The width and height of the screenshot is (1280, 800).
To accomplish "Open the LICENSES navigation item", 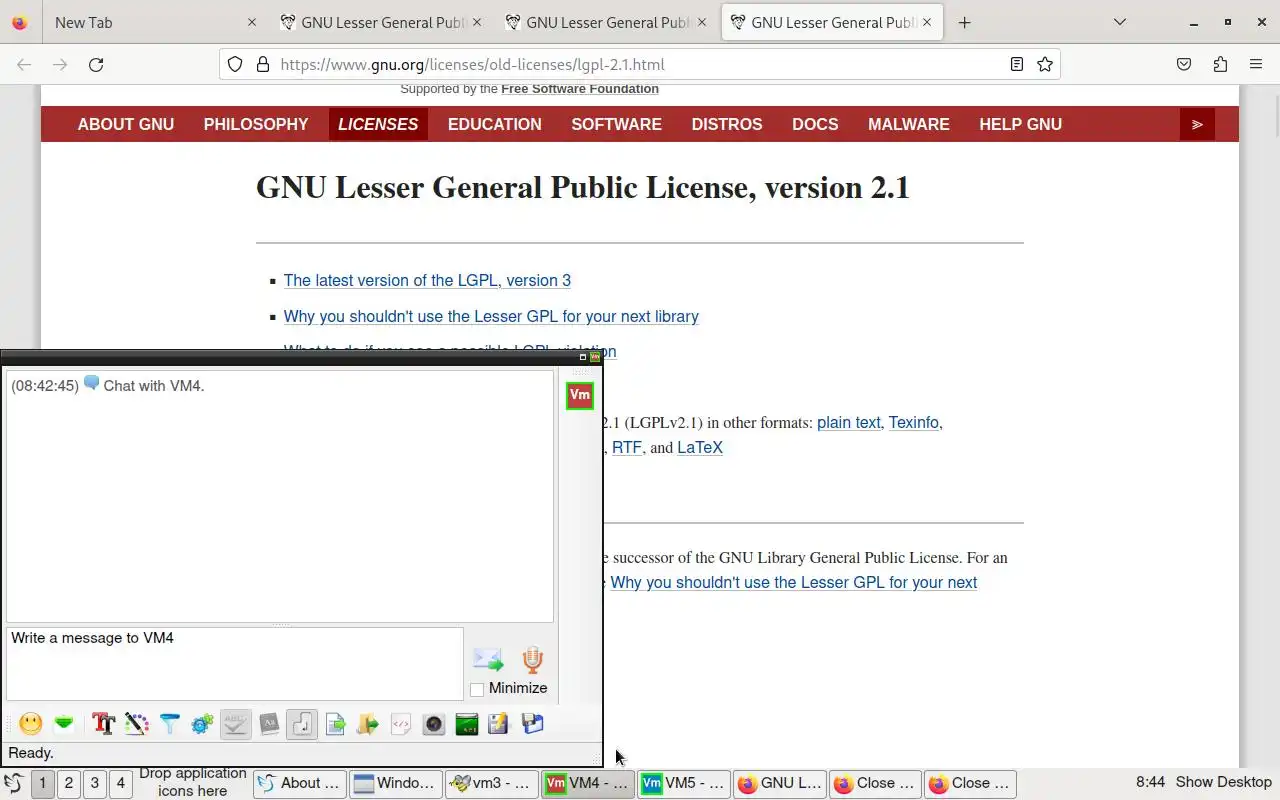I will [x=378, y=124].
